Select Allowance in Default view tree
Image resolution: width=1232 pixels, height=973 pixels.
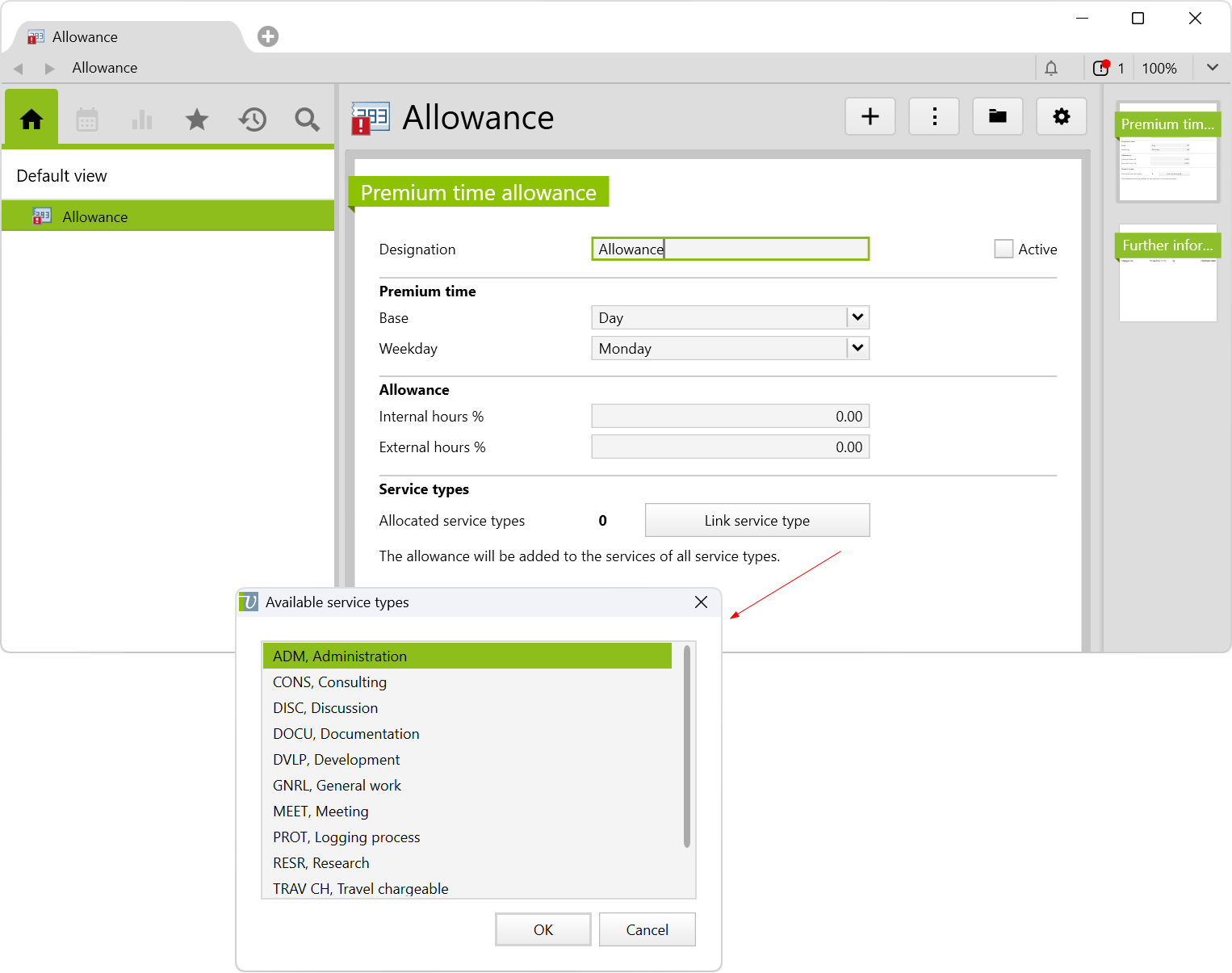tap(95, 217)
